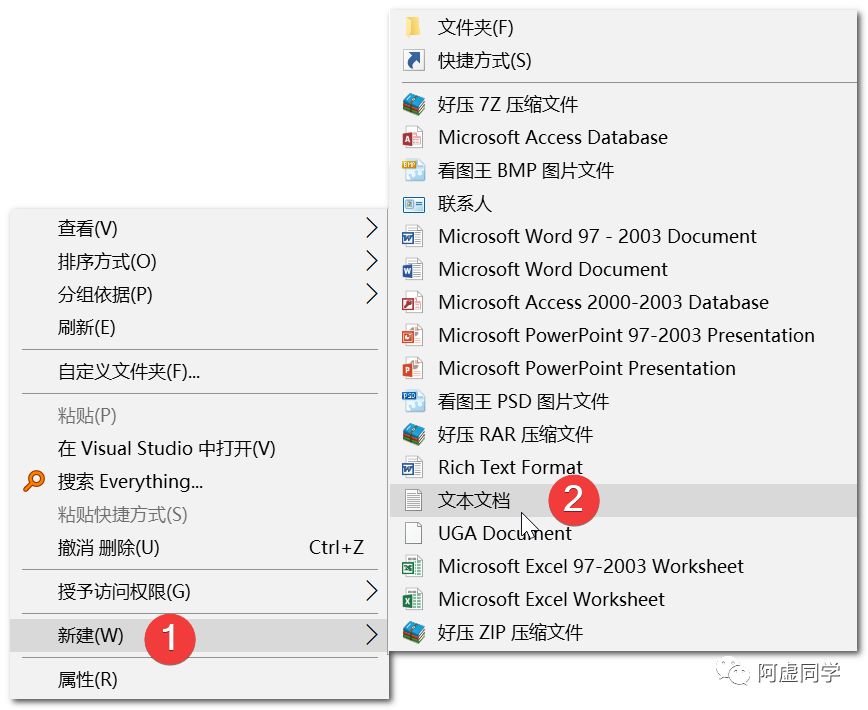Choose Microsoft Excel 97-2003 Worksheet

(623, 567)
